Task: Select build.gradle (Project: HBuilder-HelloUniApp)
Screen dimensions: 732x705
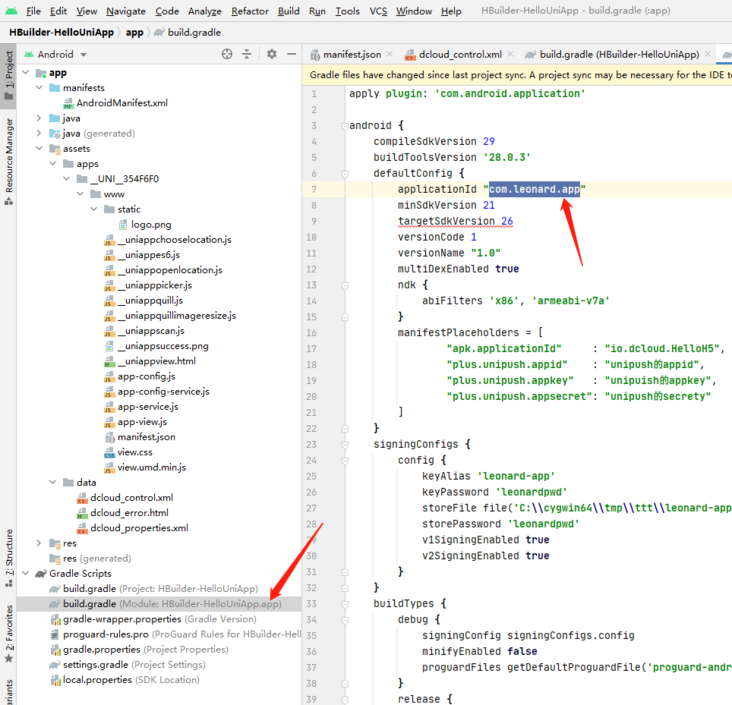Action: pos(160,589)
